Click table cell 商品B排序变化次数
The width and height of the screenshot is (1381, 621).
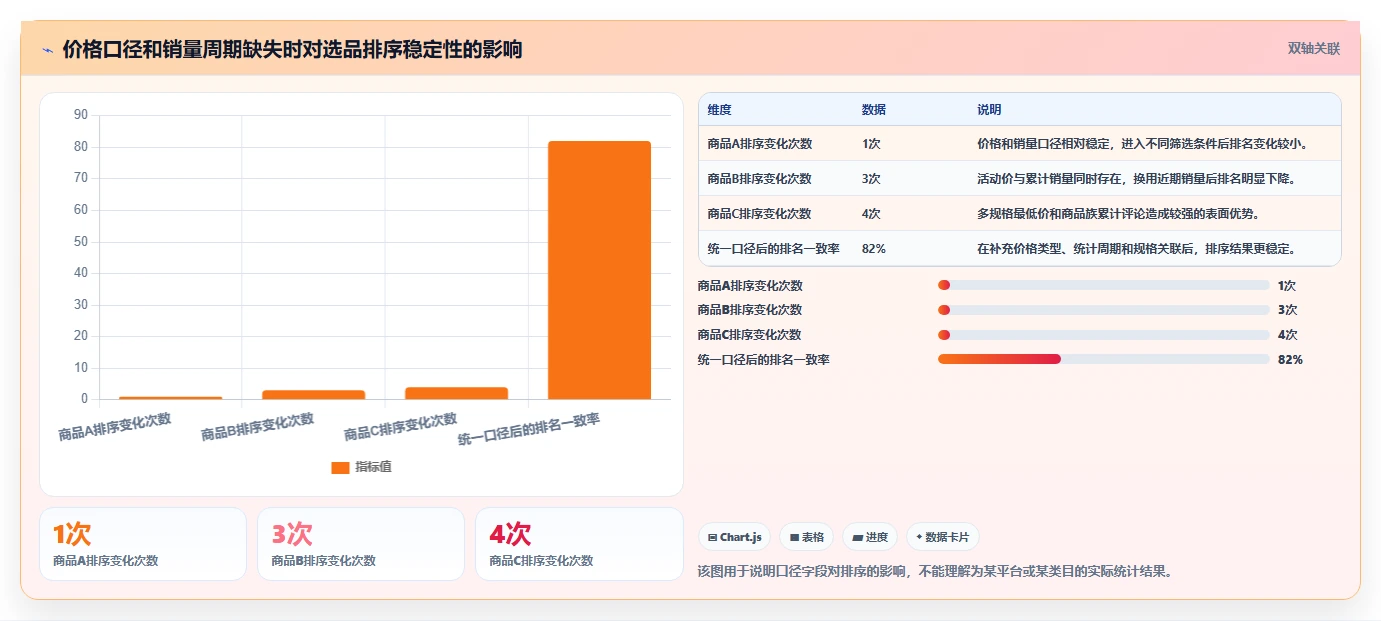point(759,179)
